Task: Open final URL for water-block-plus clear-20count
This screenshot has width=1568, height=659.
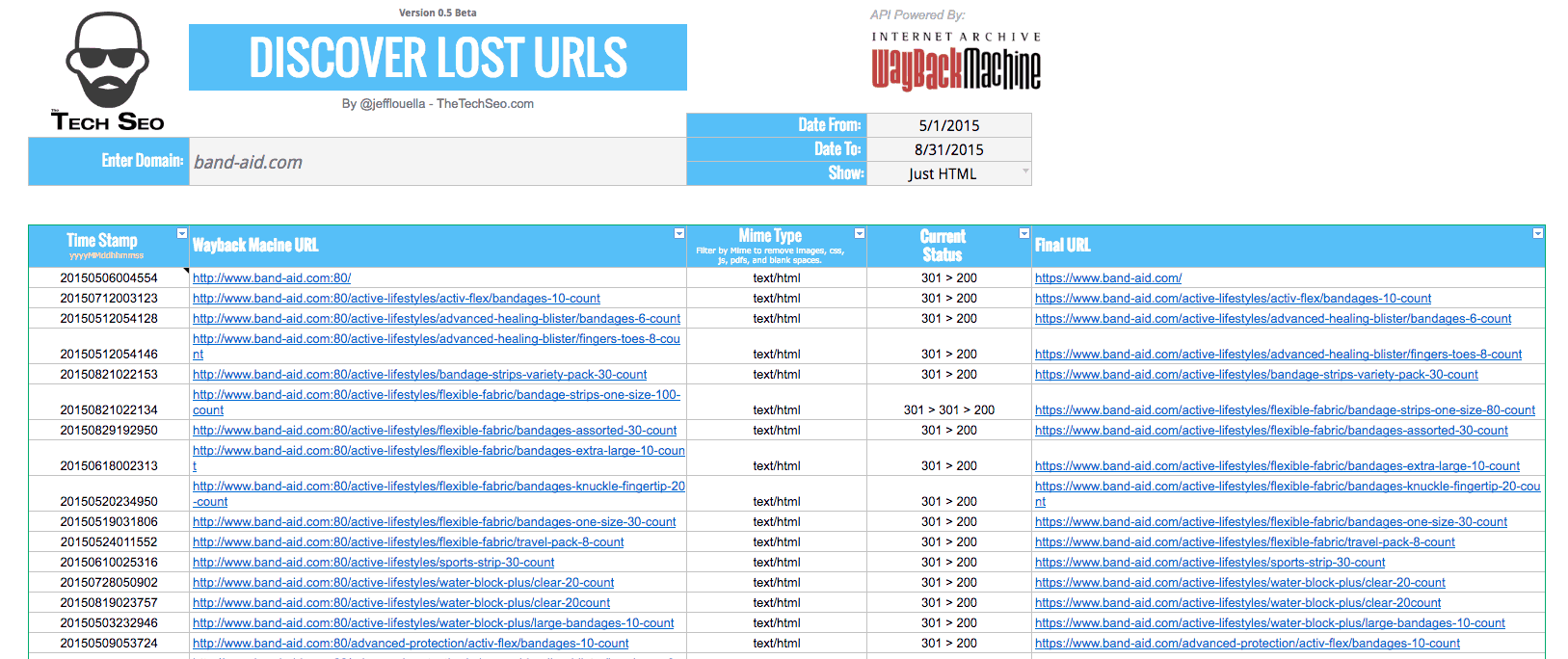Action: pos(1237,603)
